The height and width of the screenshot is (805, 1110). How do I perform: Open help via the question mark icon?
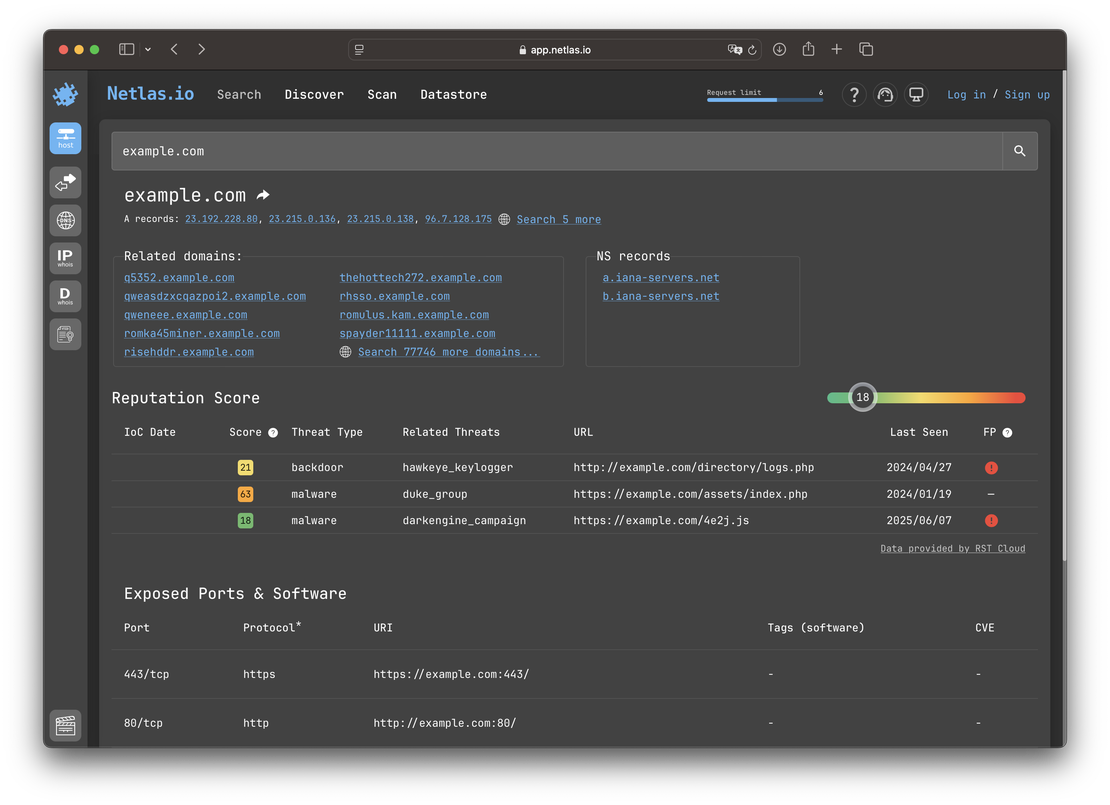click(x=854, y=94)
